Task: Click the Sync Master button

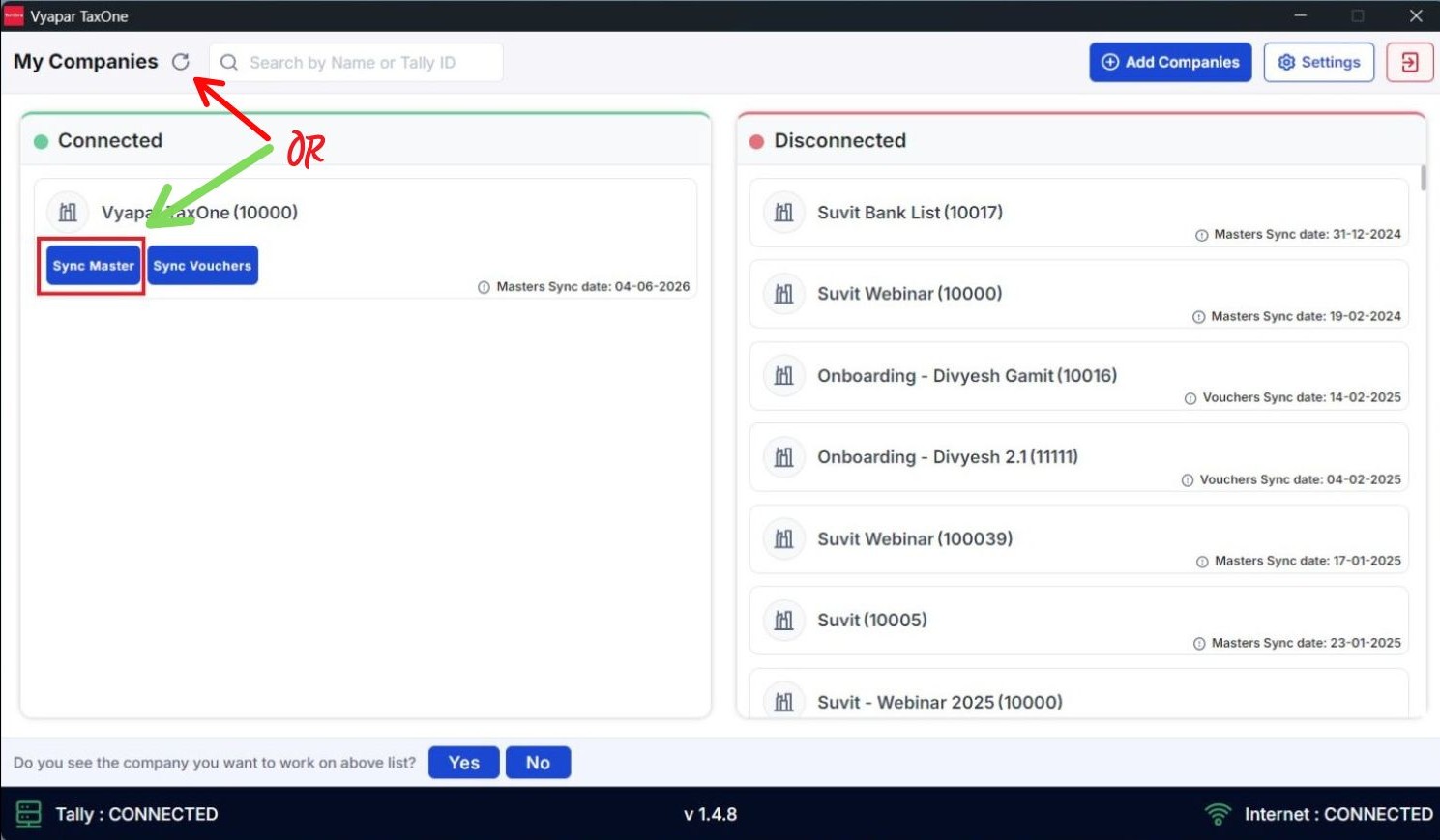Action: [93, 266]
